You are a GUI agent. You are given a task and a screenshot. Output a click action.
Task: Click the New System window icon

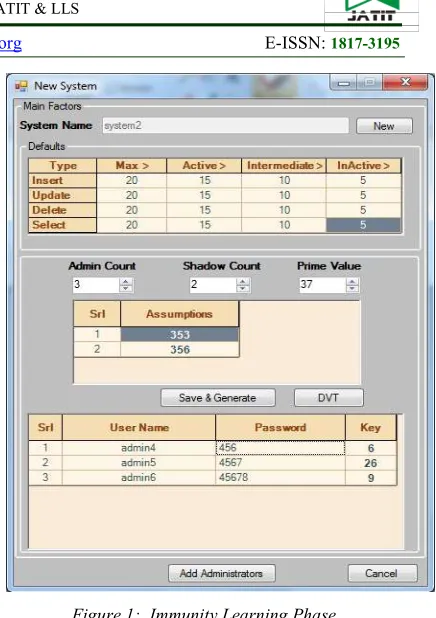(21, 86)
